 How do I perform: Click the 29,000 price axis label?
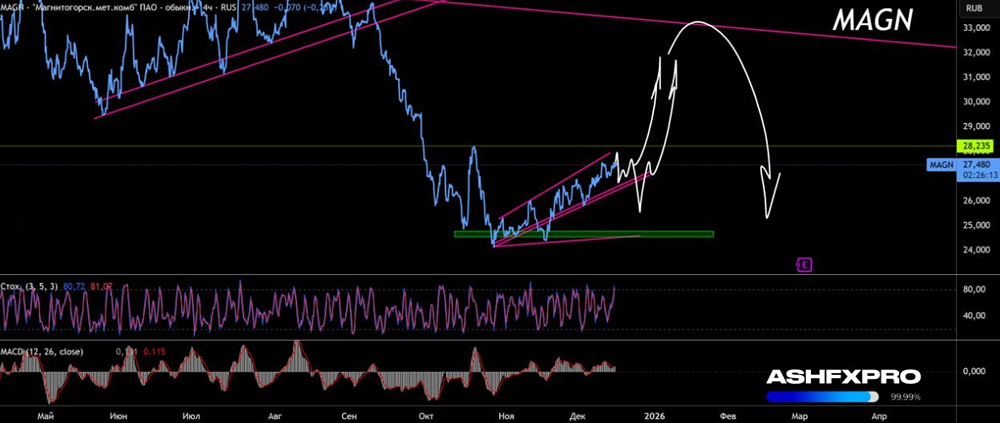pos(976,126)
